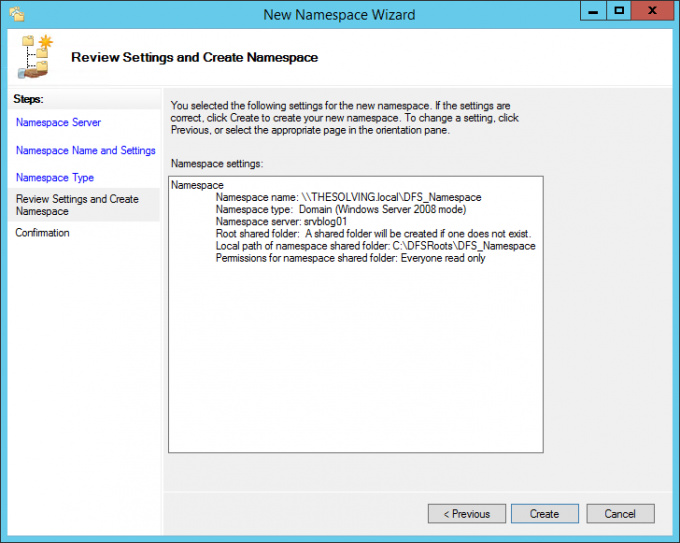680x543 pixels.
Task: Minimize the New Namespace Wizard window
Action: click(x=591, y=11)
